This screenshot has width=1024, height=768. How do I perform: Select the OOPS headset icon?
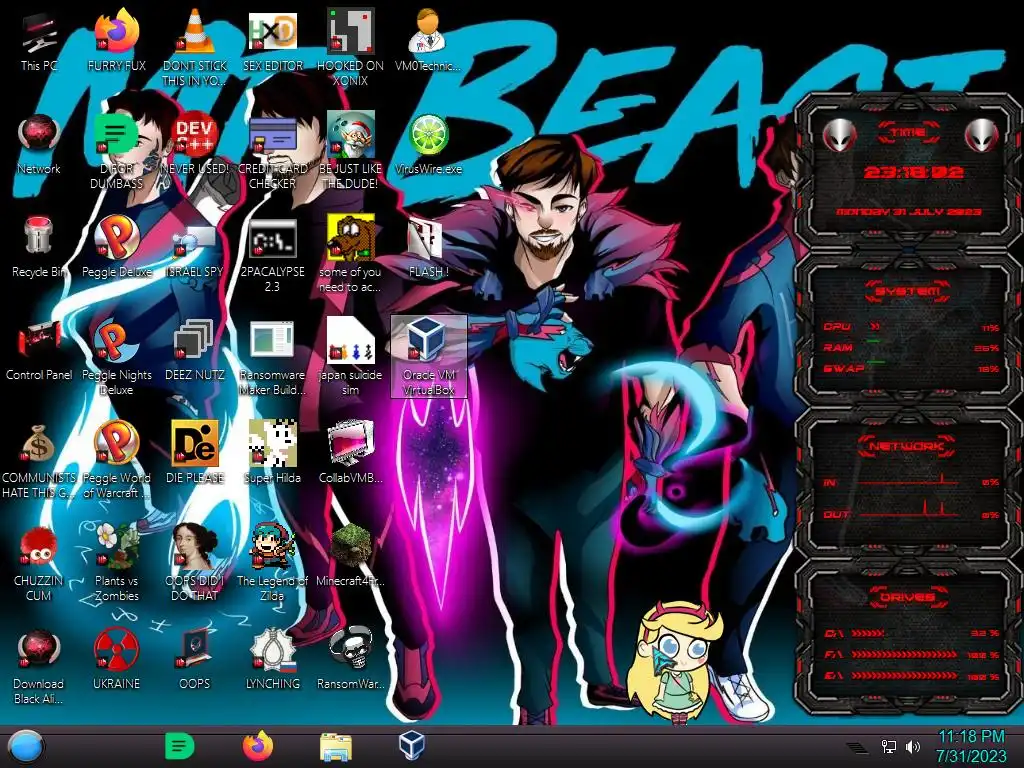click(195, 660)
